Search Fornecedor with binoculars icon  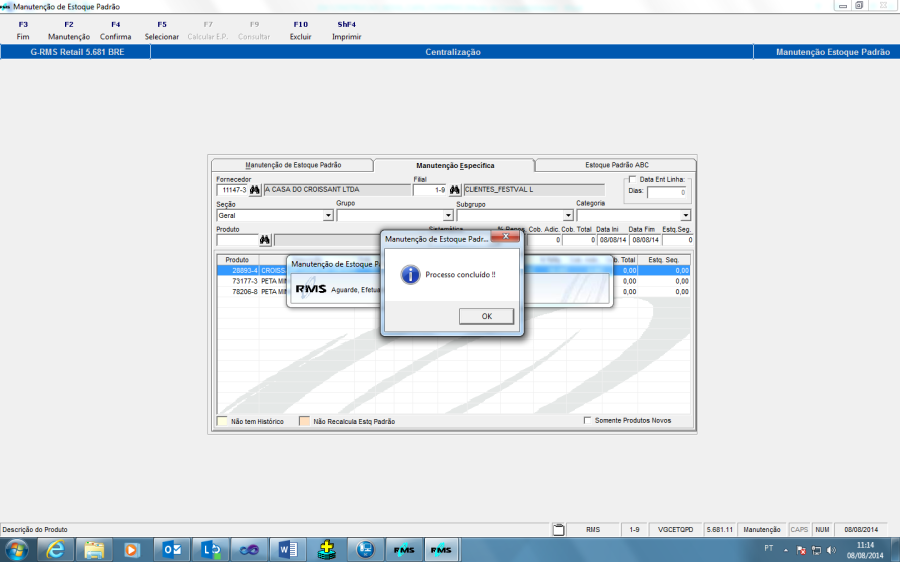(255, 189)
